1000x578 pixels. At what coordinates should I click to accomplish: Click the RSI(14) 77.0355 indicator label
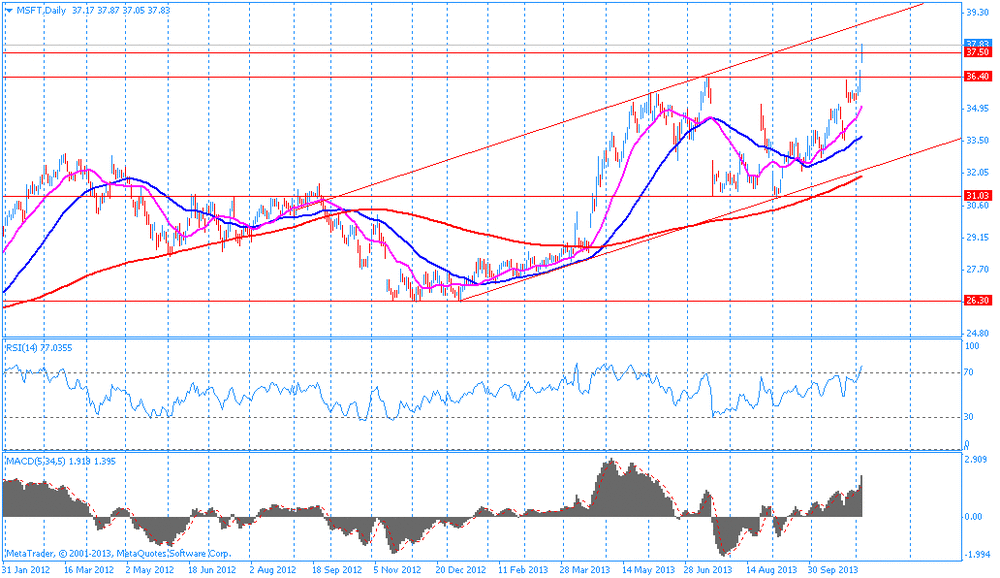(39, 348)
